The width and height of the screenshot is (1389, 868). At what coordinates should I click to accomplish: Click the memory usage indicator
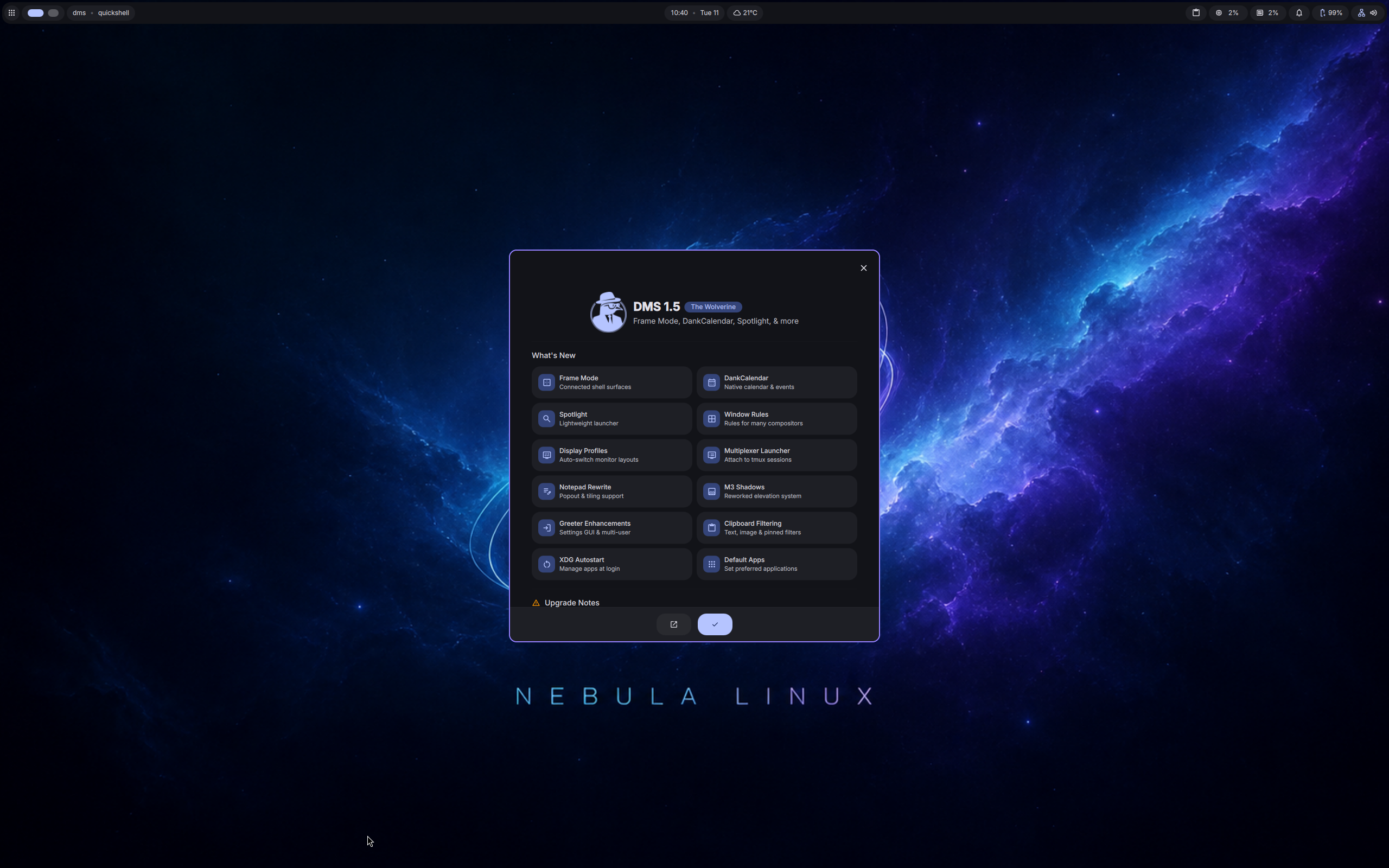(1267, 12)
